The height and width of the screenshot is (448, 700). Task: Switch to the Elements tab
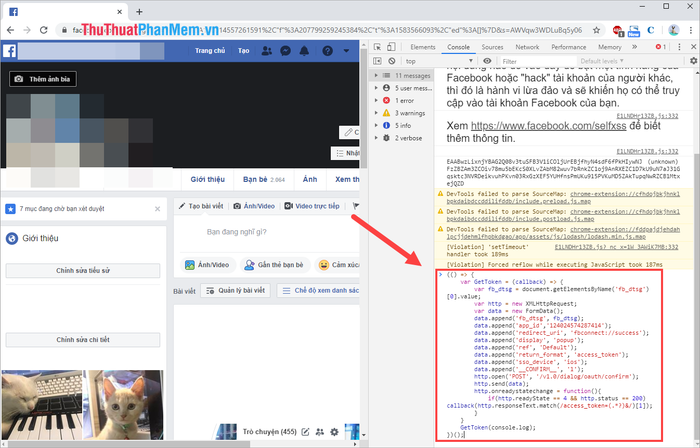[x=422, y=47]
